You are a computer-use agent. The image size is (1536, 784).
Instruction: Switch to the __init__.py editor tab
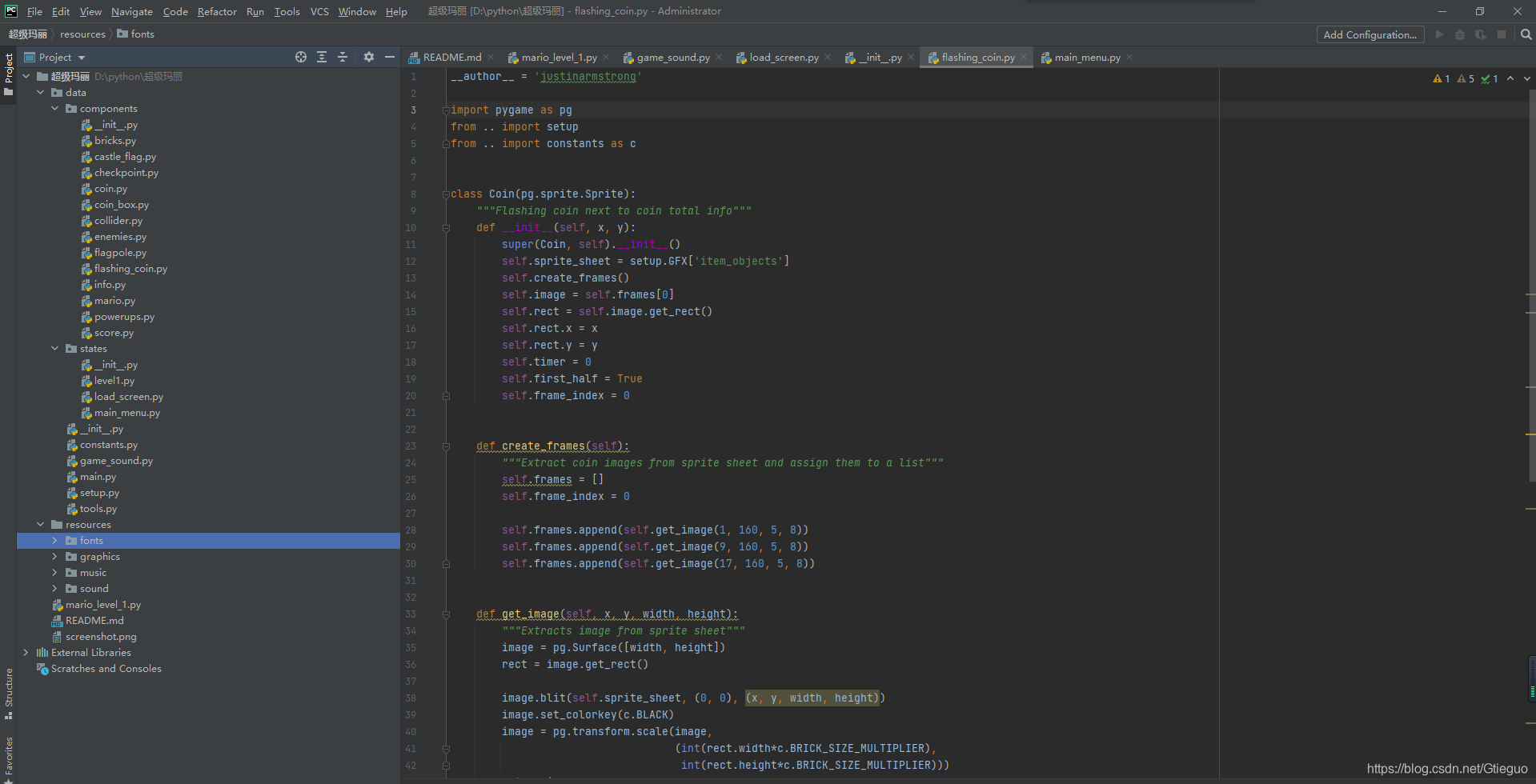[880, 57]
